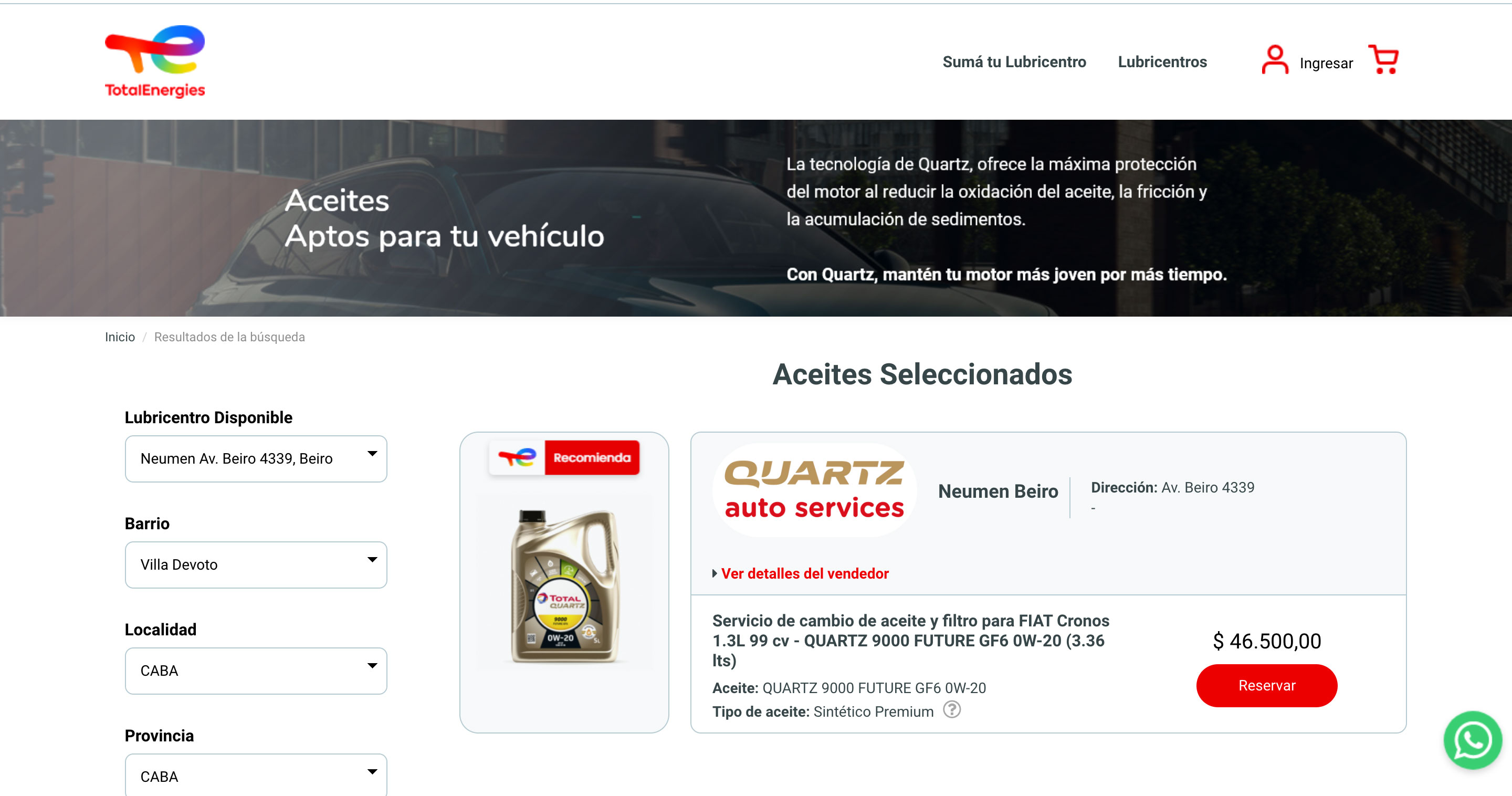Open the shopping cart icon
Screen dimensions: 1512x796
tap(1383, 59)
